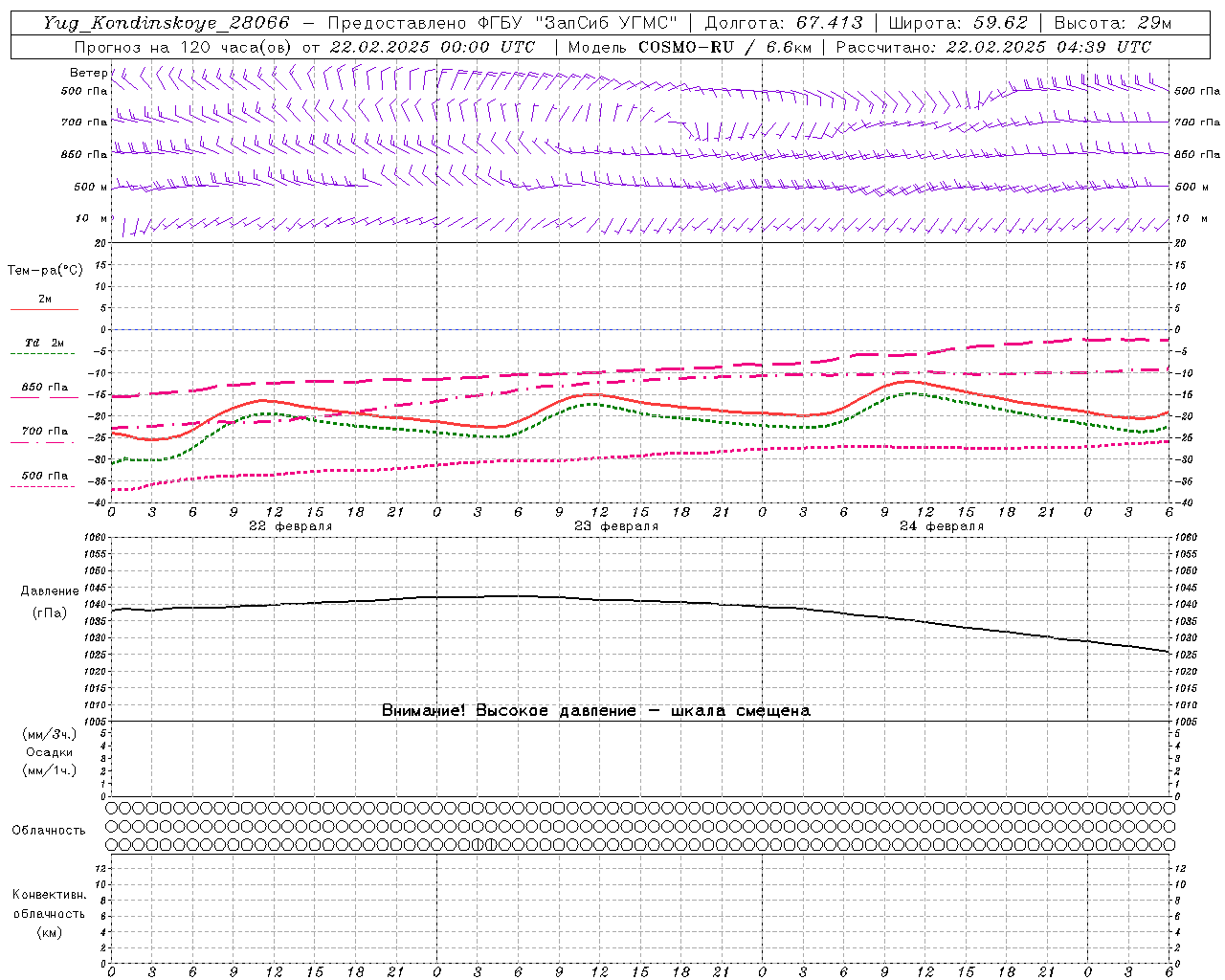Click the '(мм/1ч.)' precipitation unit label
This screenshot has height=980, width=1225.
(x=50, y=770)
